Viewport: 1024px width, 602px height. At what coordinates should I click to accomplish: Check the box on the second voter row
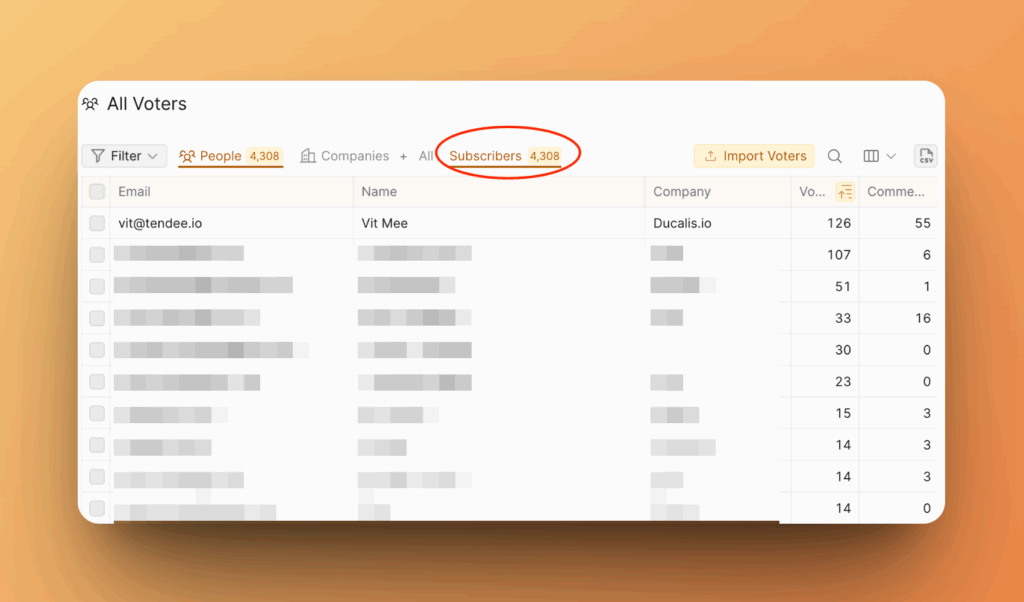pos(96,254)
